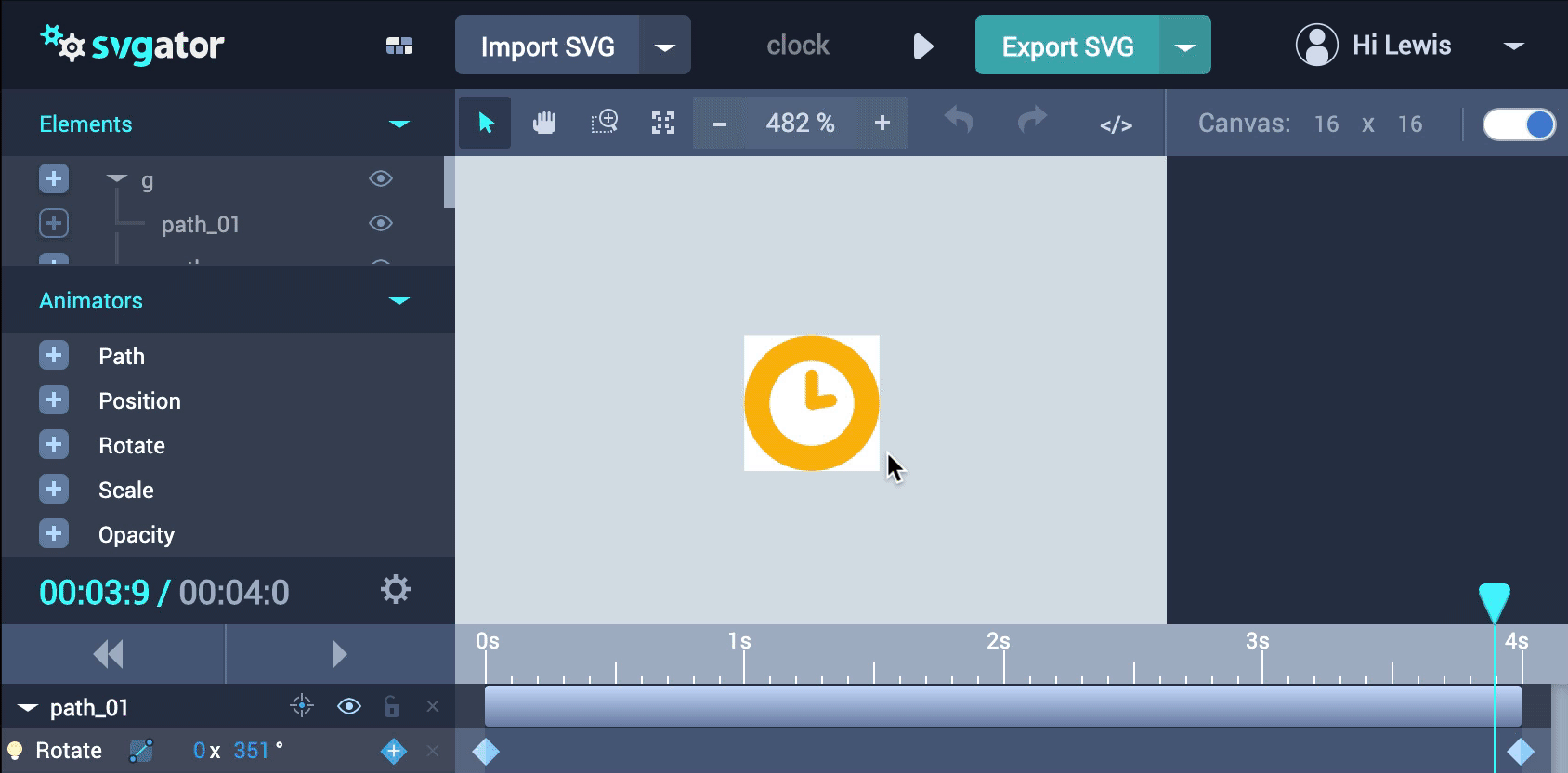1568x773 pixels.
Task: Click the Rotate turns value 0
Action: point(199,751)
